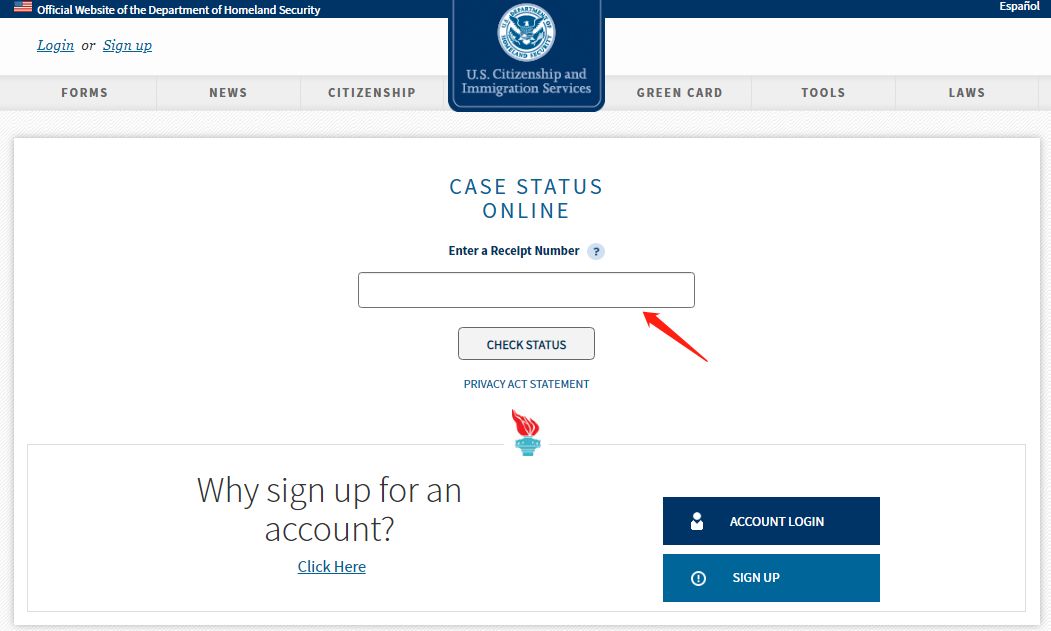The height and width of the screenshot is (631, 1051).
Task: Click the Check Status button
Action: (x=526, y=344)
